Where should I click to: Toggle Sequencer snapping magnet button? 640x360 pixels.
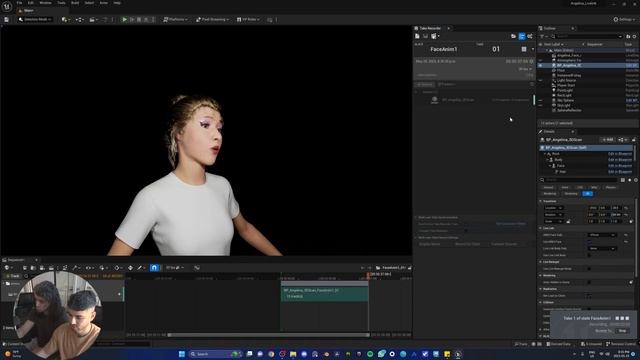coord(154,268)
